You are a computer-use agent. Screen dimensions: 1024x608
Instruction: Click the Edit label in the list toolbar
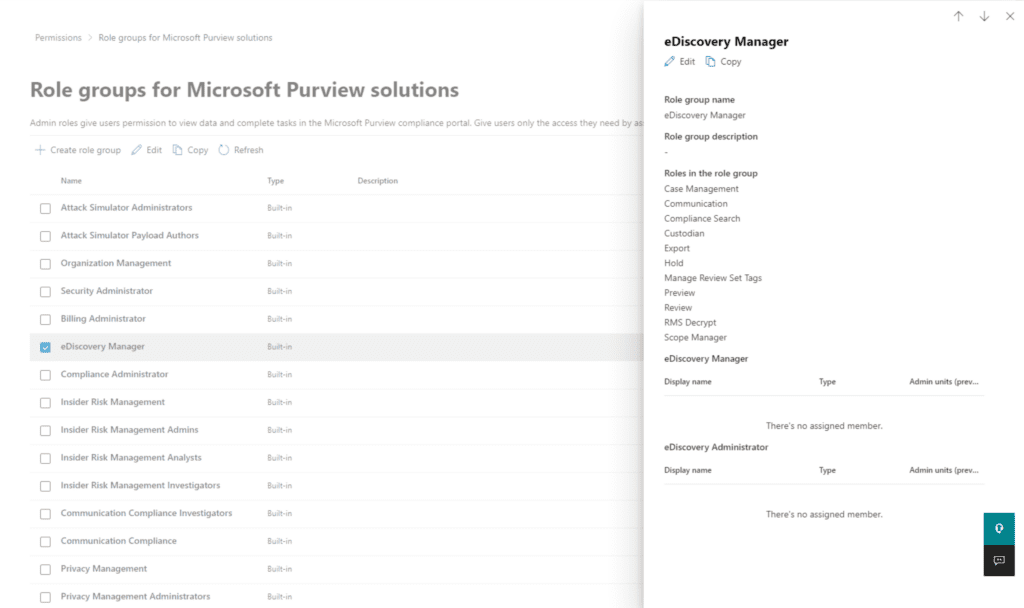(x=154, y=150)
